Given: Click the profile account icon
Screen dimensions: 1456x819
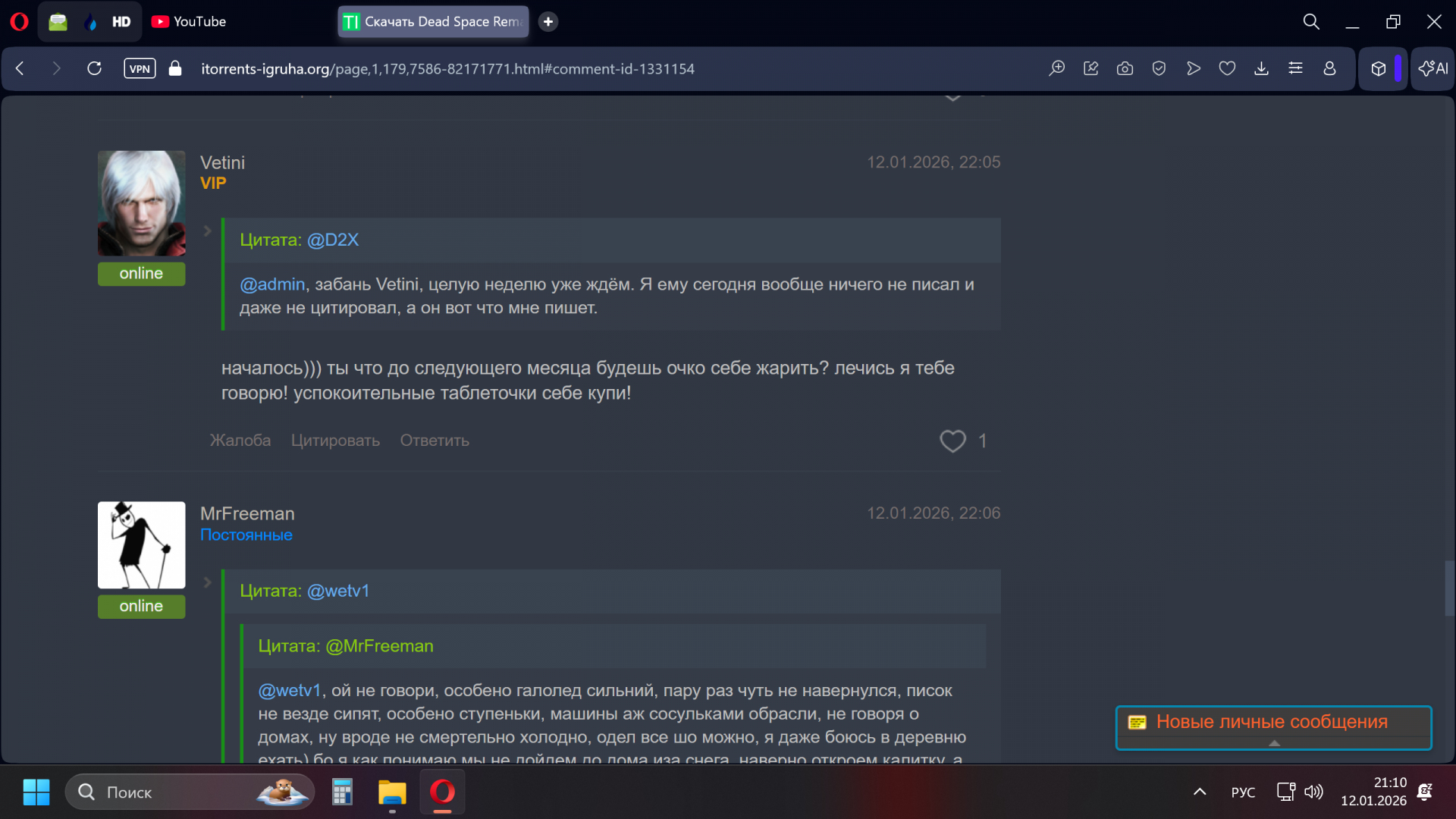Looking at the screenshot, I should pos(1329,69).
